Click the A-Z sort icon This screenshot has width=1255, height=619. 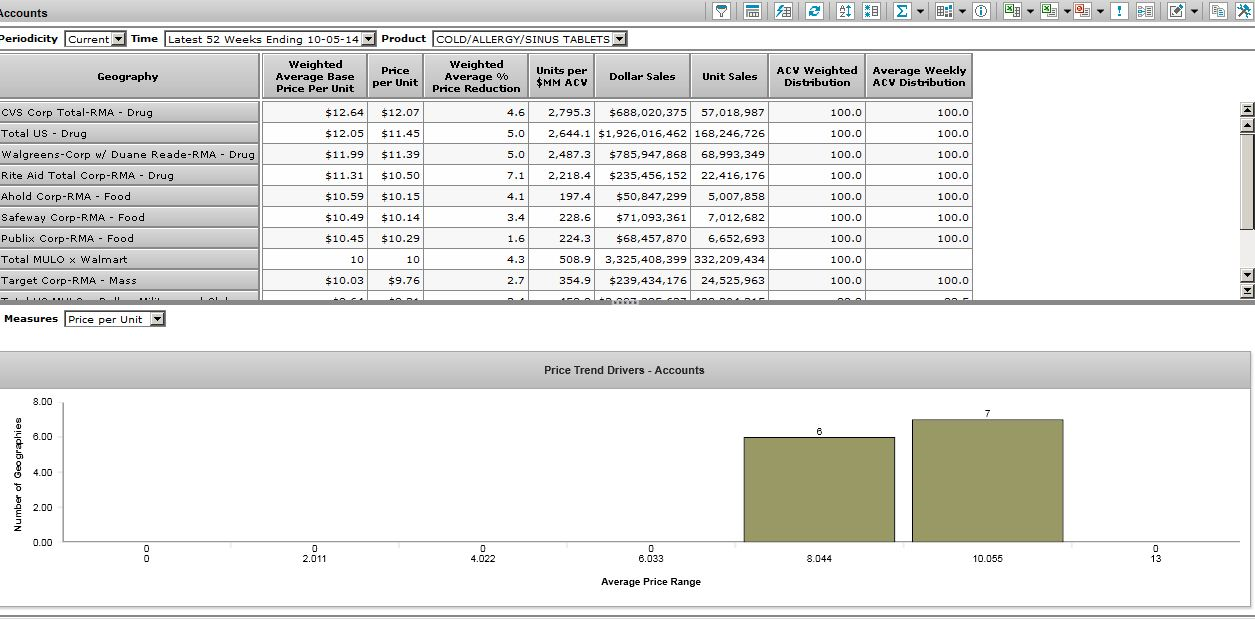click(x=844, y=11)
